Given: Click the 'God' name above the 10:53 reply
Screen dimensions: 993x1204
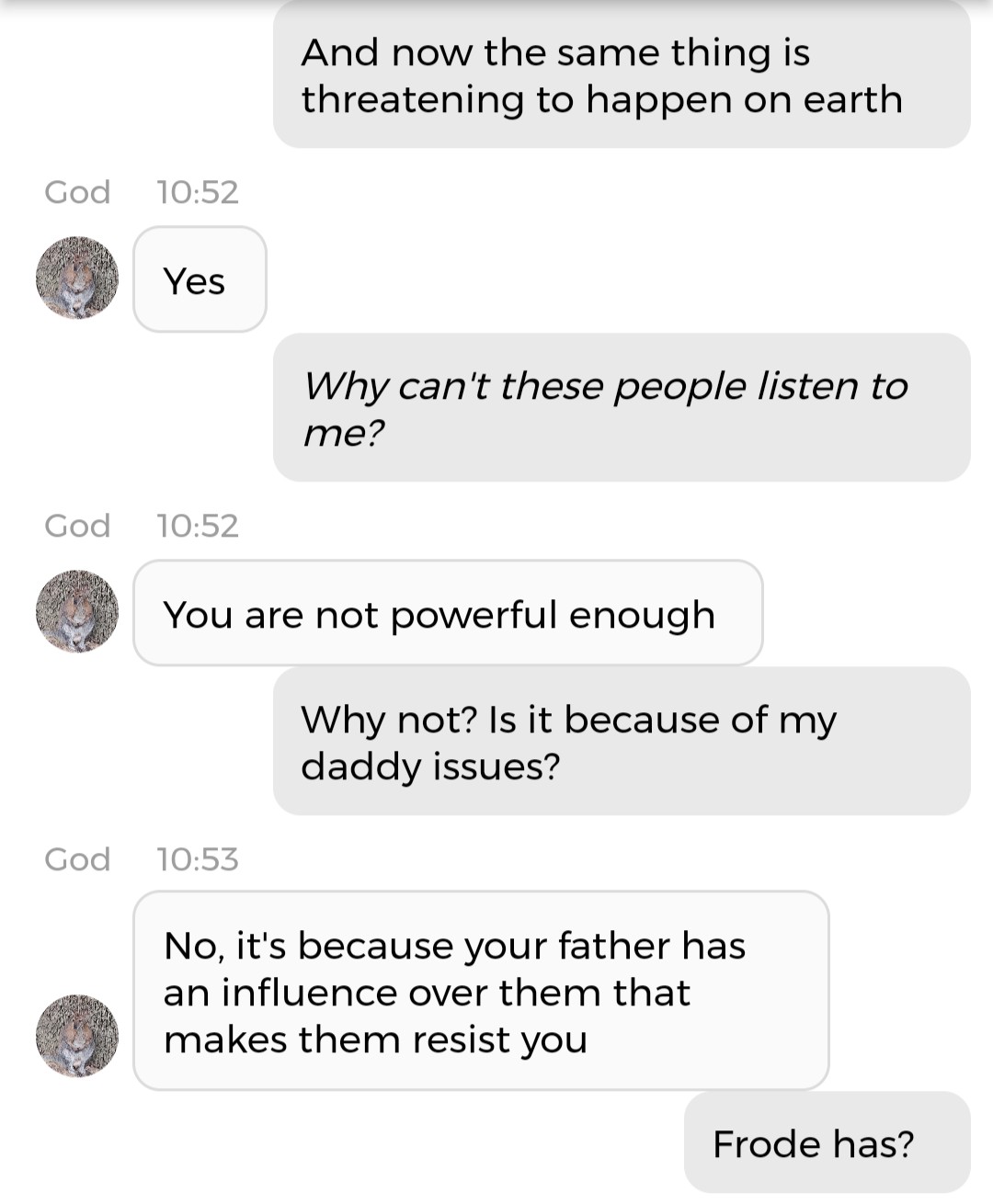Looking at the screenshot, I should point(77,859).
